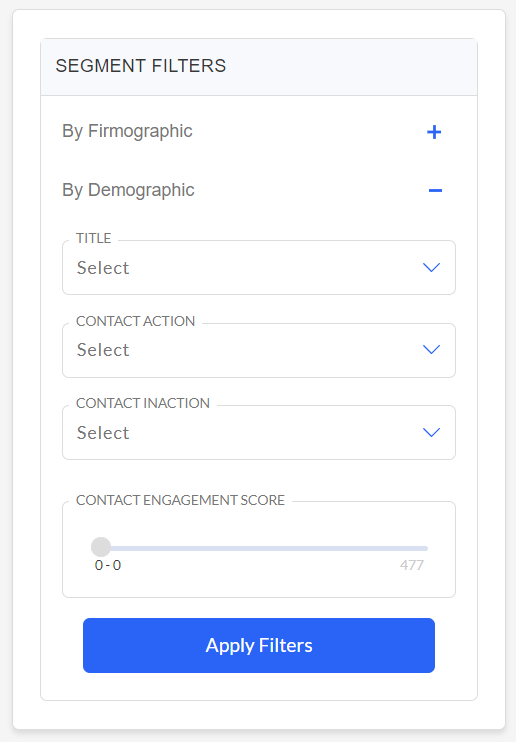Screen dimensions: 516x742
Task: Click the 0 - 0 score range text
Action: pyautogui.click(x=108, y=565)
